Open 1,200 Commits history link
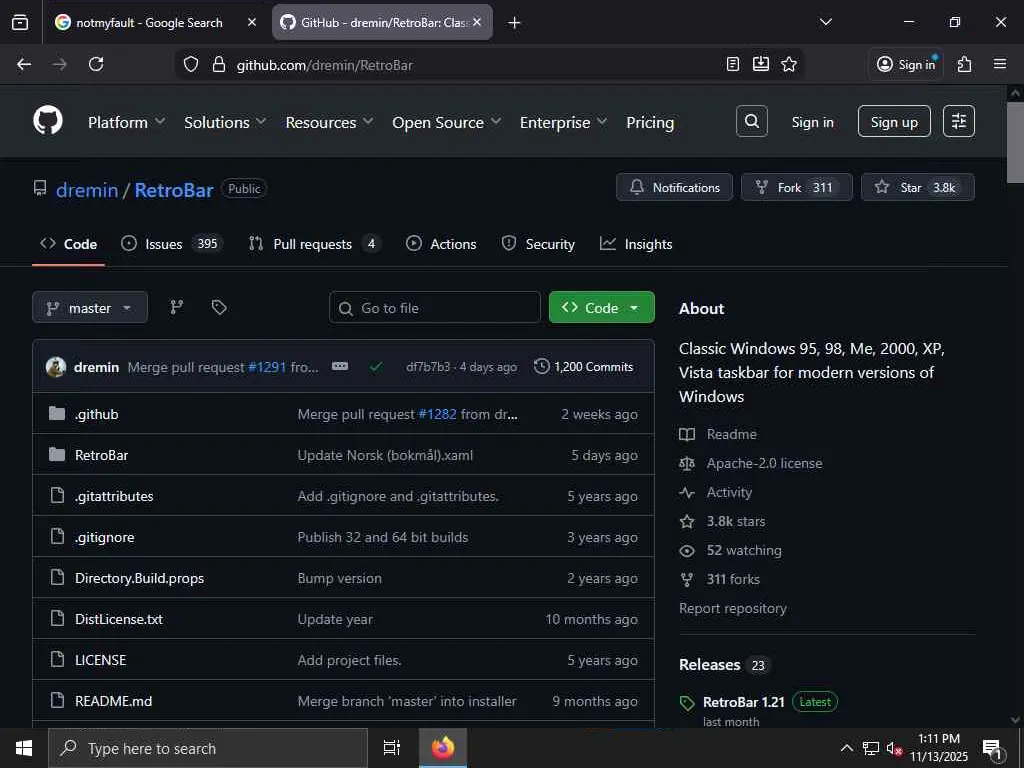Image resolution: width=1024 pixels, height=768 pixels. coord(583,366)
